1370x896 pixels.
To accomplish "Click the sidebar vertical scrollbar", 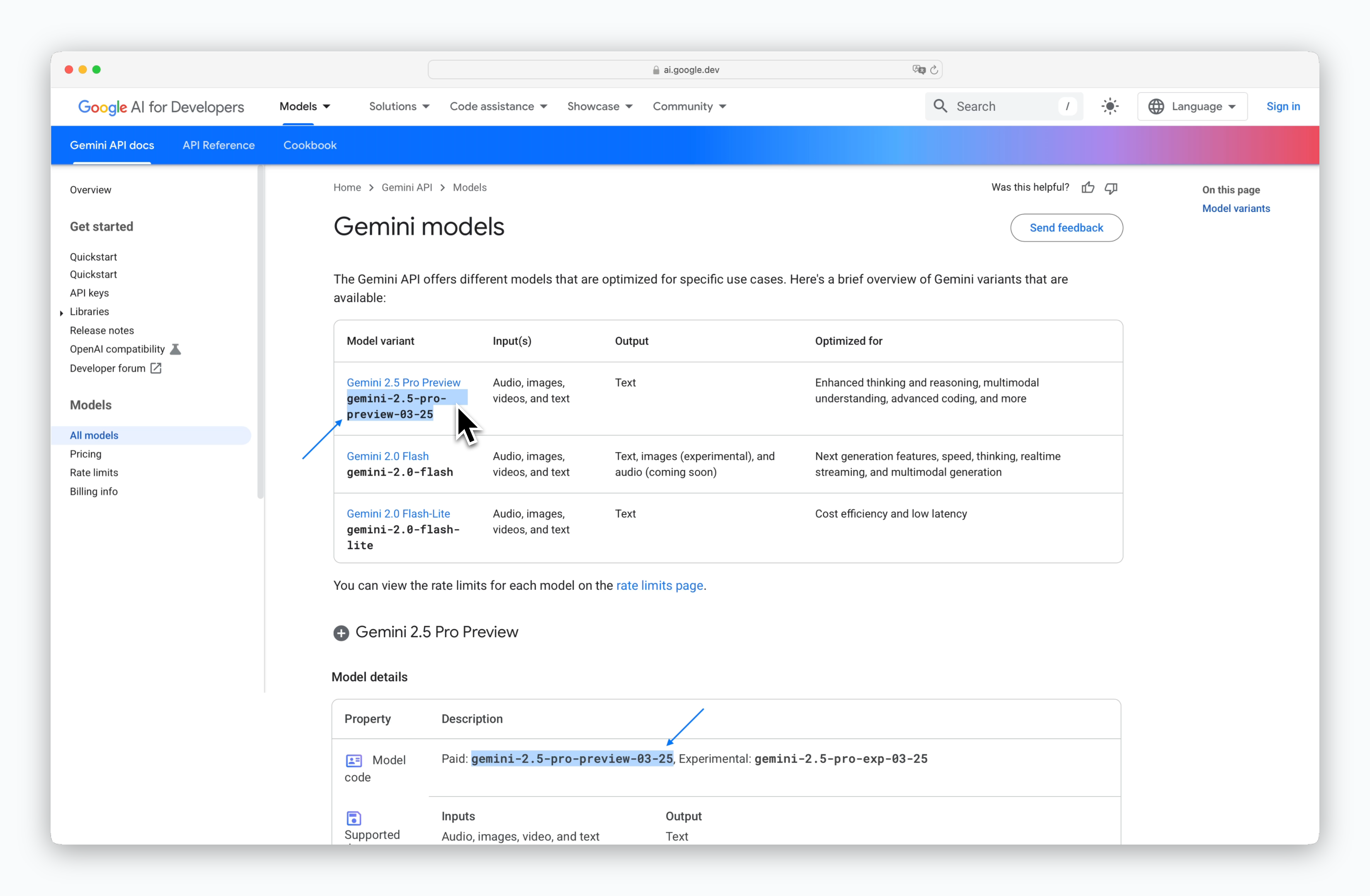I will tap(261, 332).
